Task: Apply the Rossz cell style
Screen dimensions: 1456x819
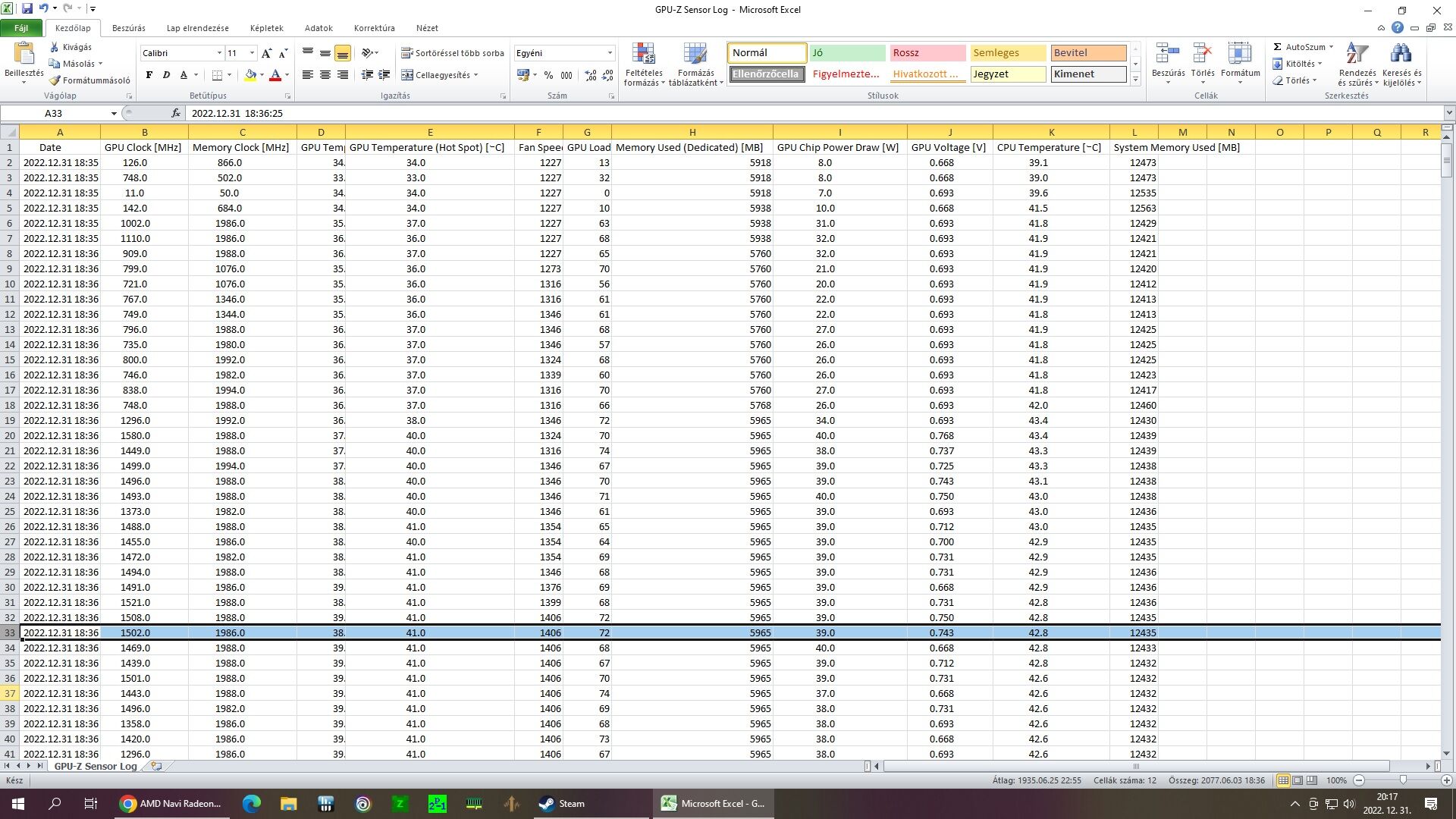Action: point(927,53)
